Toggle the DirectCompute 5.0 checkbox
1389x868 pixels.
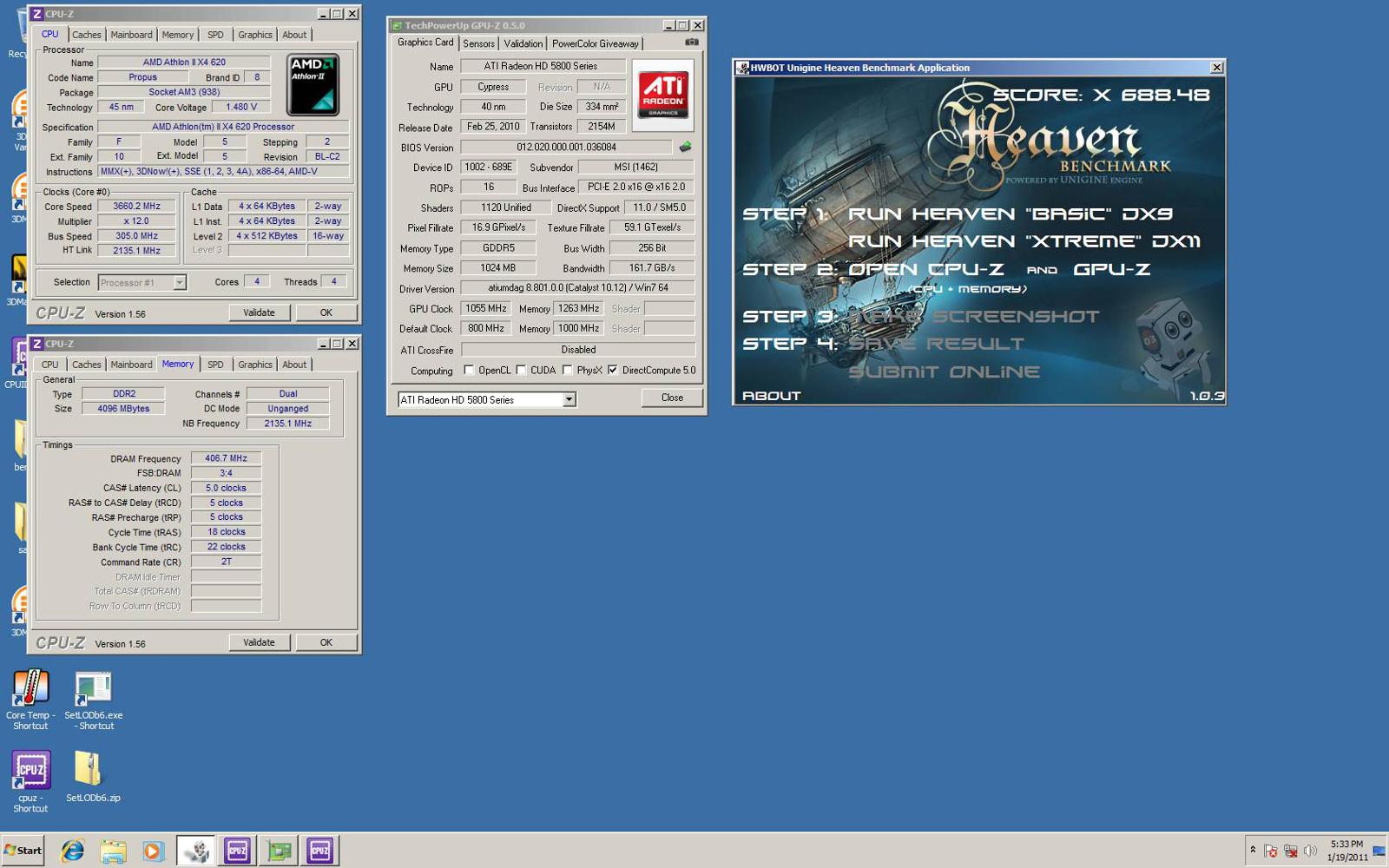coord(612,371)
